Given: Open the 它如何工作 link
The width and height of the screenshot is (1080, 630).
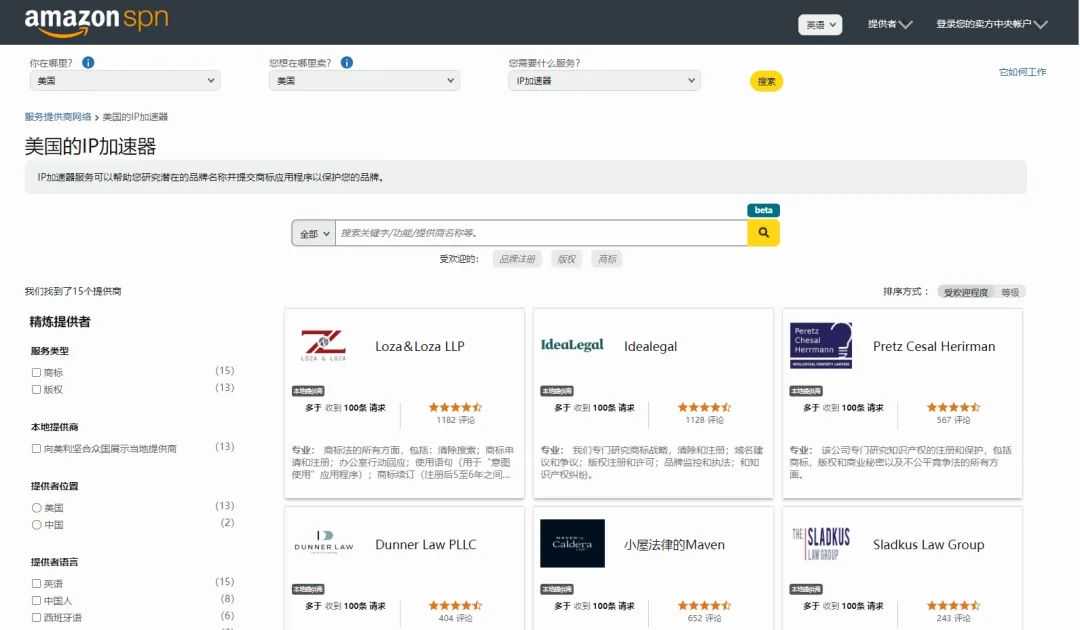Looking at the screenshot, I should coord(1022,72).
